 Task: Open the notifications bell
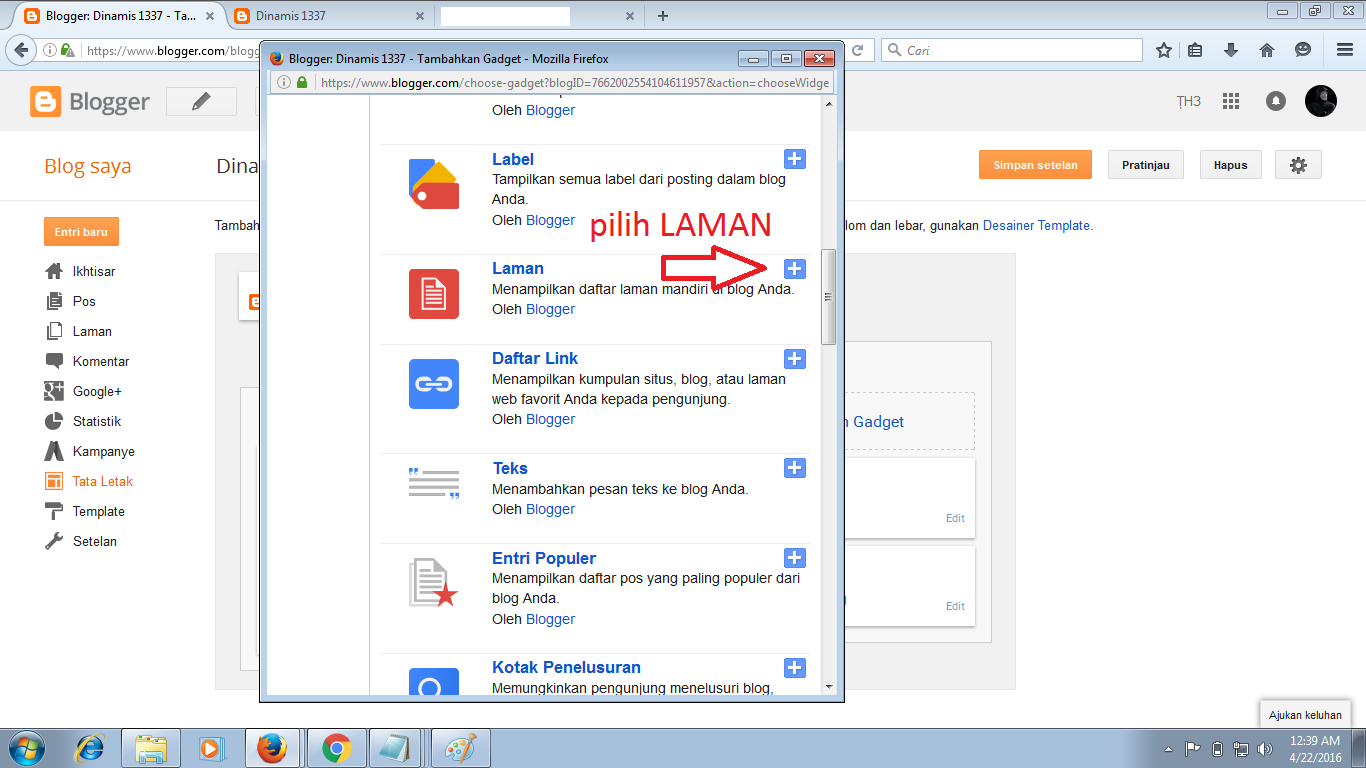point(1275,101)
